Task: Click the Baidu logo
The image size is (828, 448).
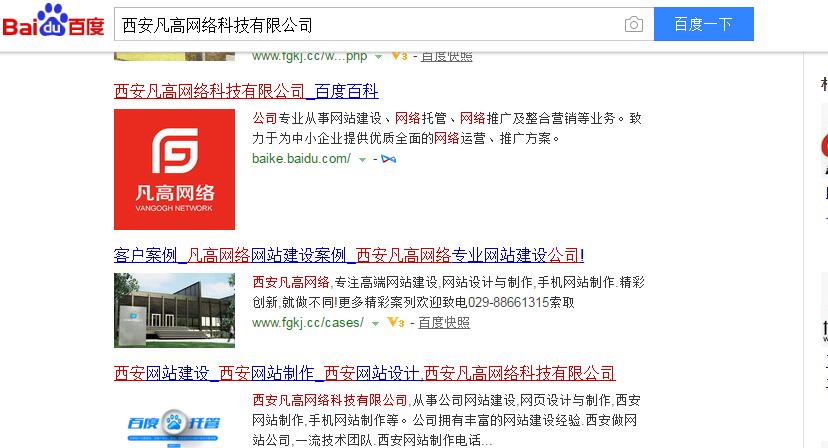Action: click(x=53, y=21)
